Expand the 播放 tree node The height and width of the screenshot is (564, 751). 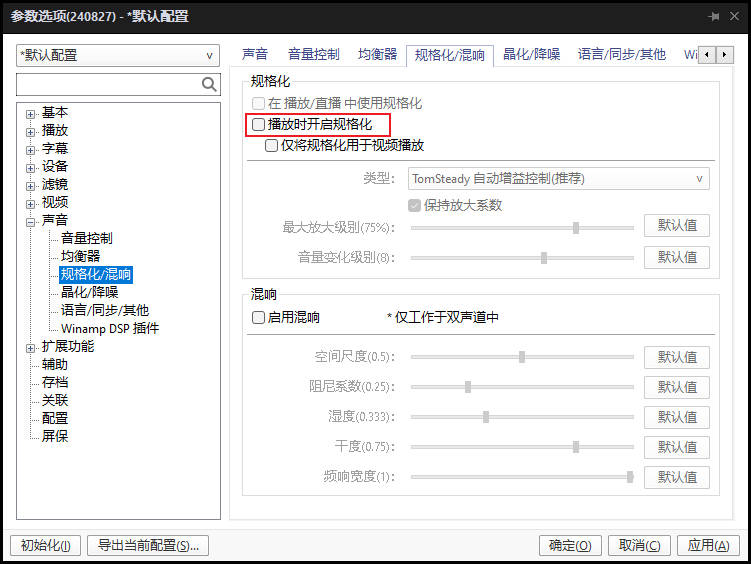tap(31, 132)
